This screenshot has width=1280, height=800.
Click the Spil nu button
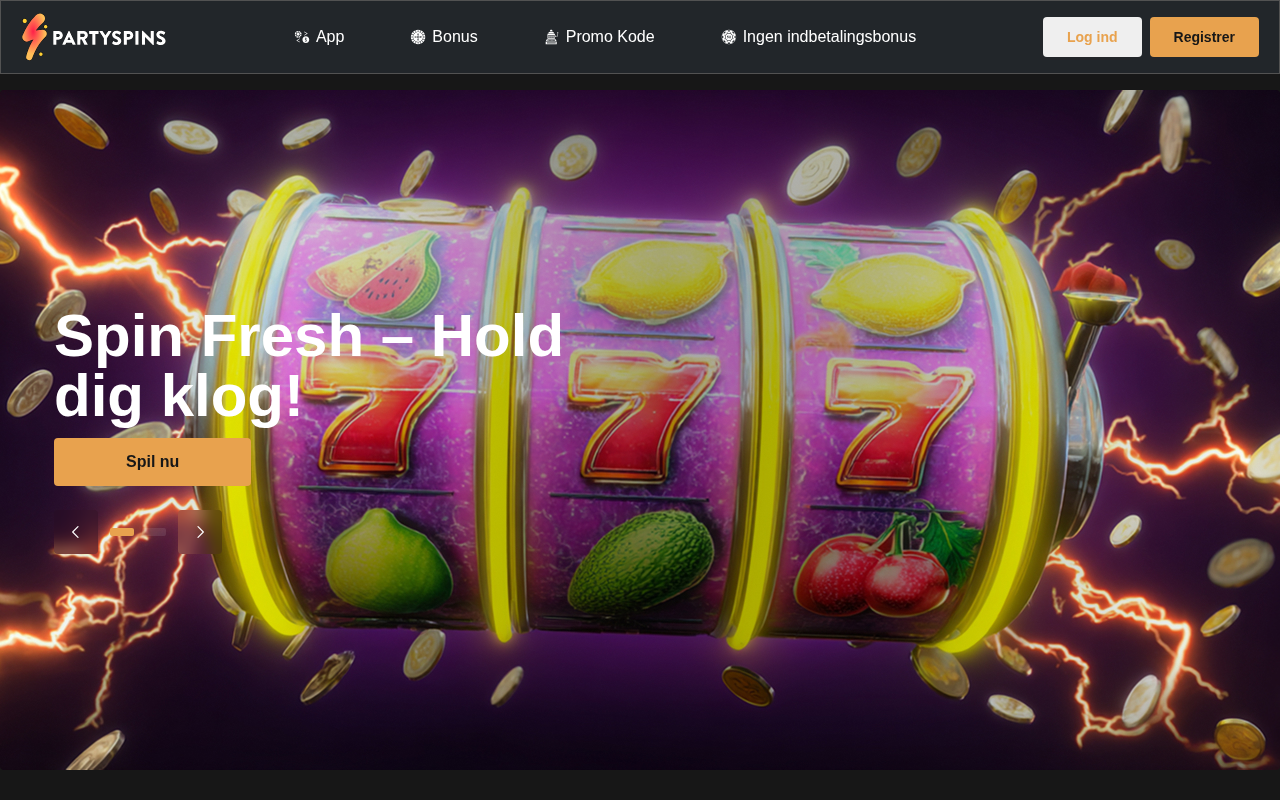pos(152,462)
